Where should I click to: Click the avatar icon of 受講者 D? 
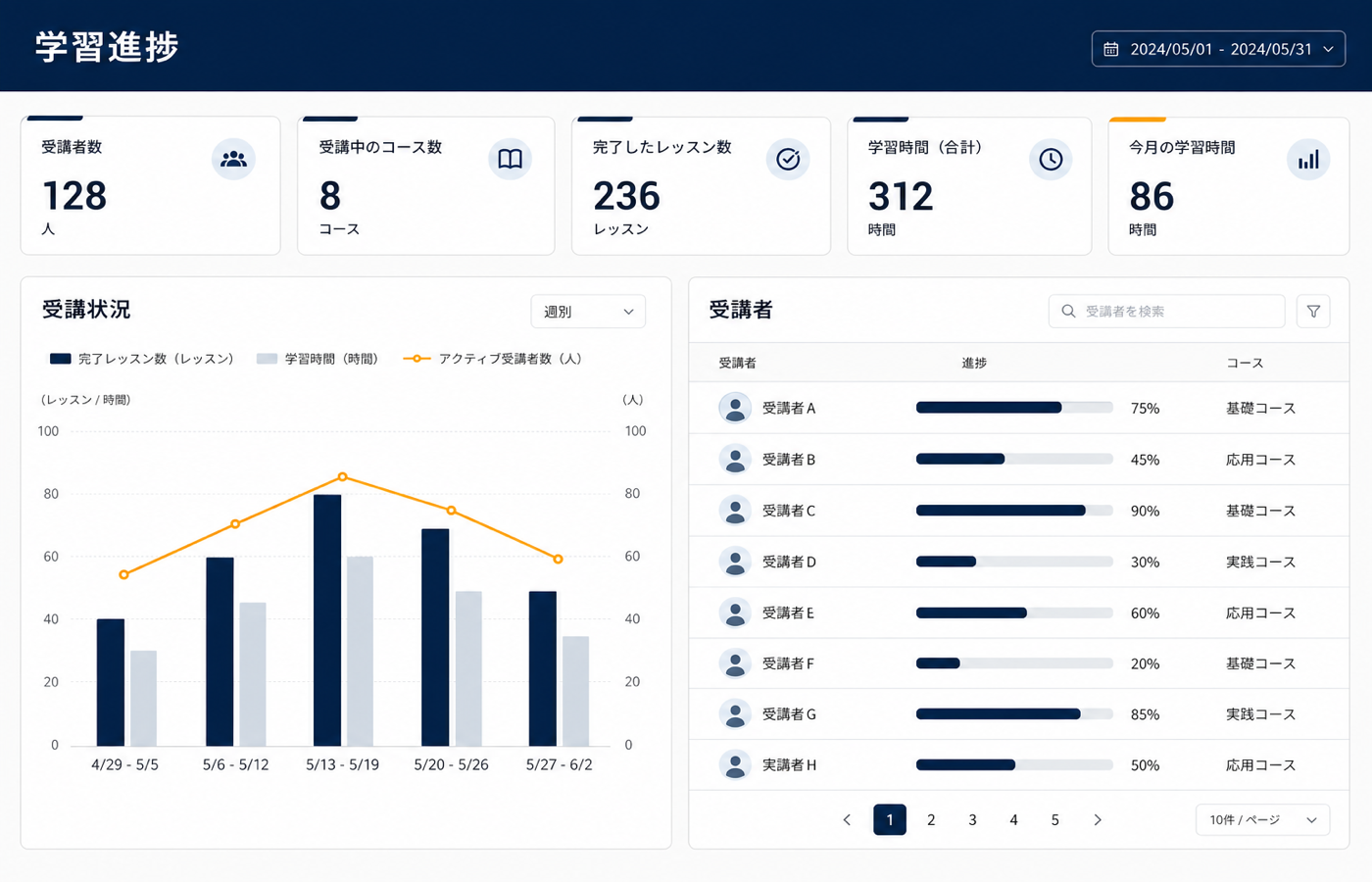pos(735,562)
